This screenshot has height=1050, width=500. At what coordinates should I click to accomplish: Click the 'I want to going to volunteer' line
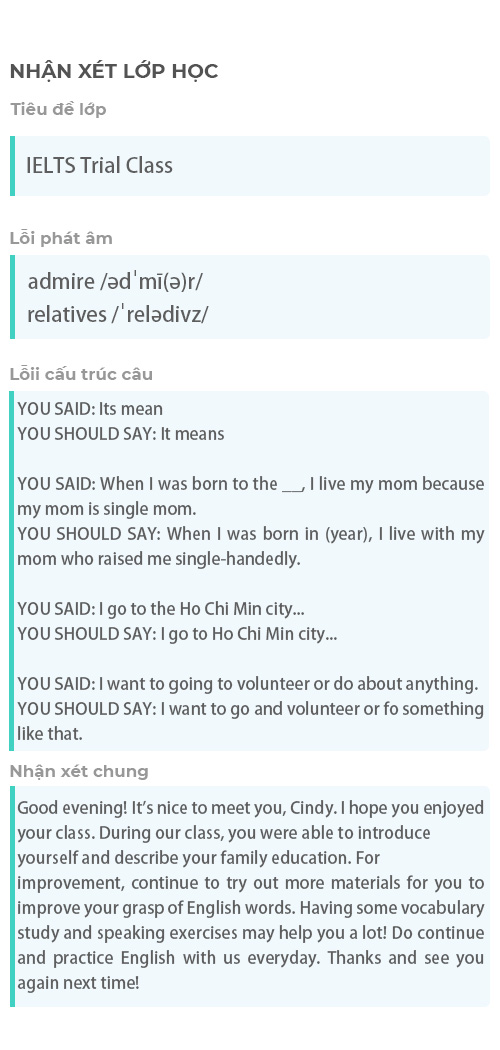(248, 684)
